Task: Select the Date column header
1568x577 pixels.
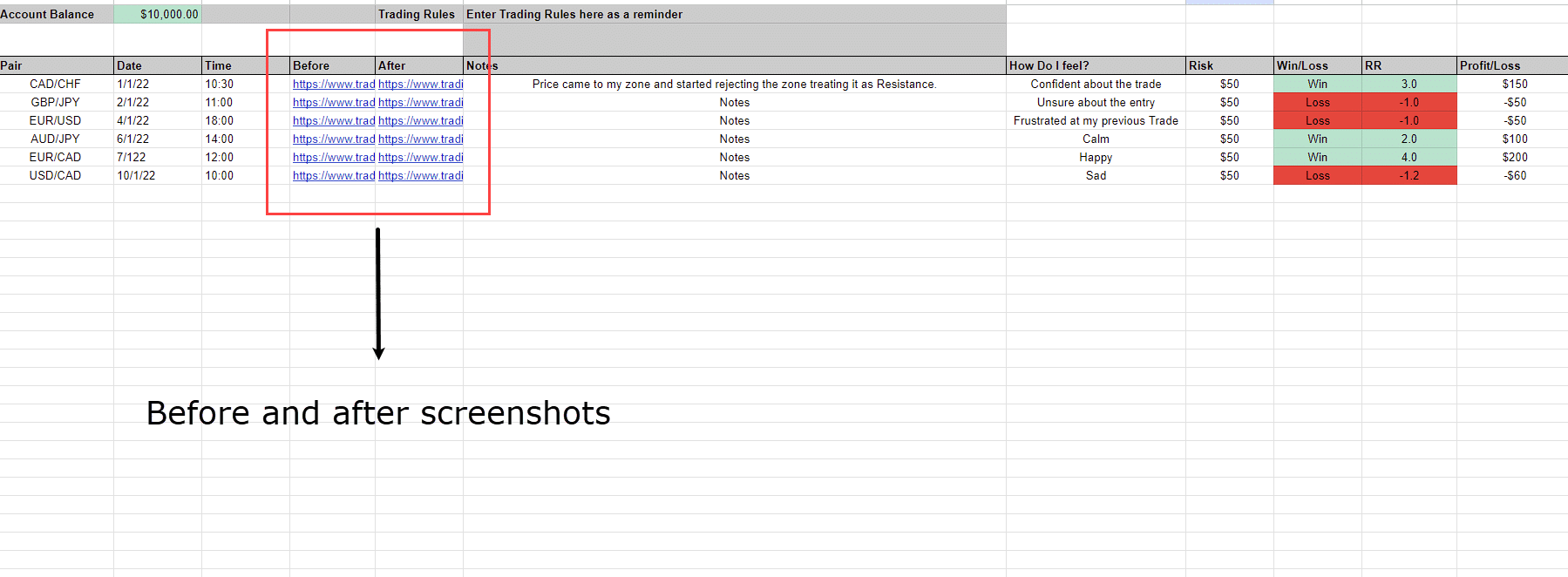Action: [158, 65]
